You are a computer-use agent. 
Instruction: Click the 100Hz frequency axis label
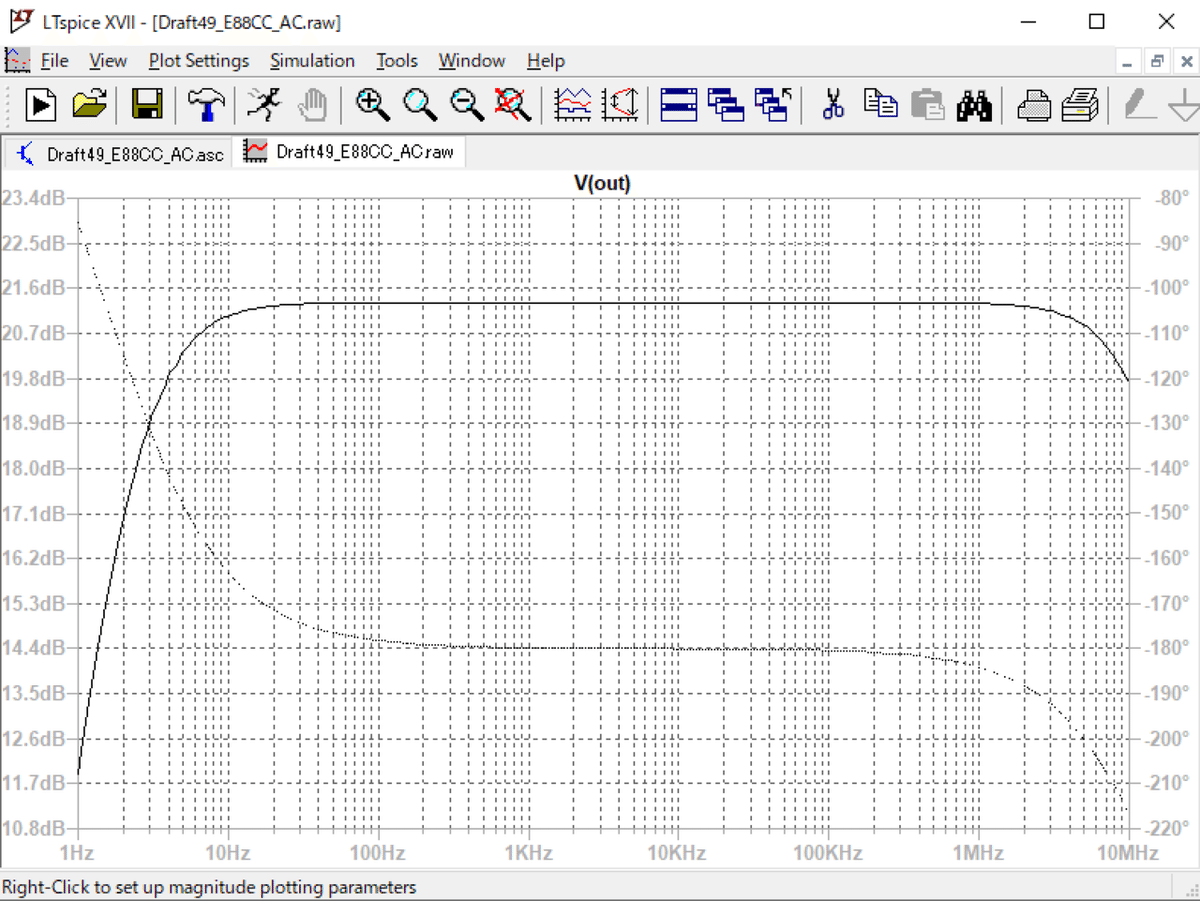click(x=377, y=853)
